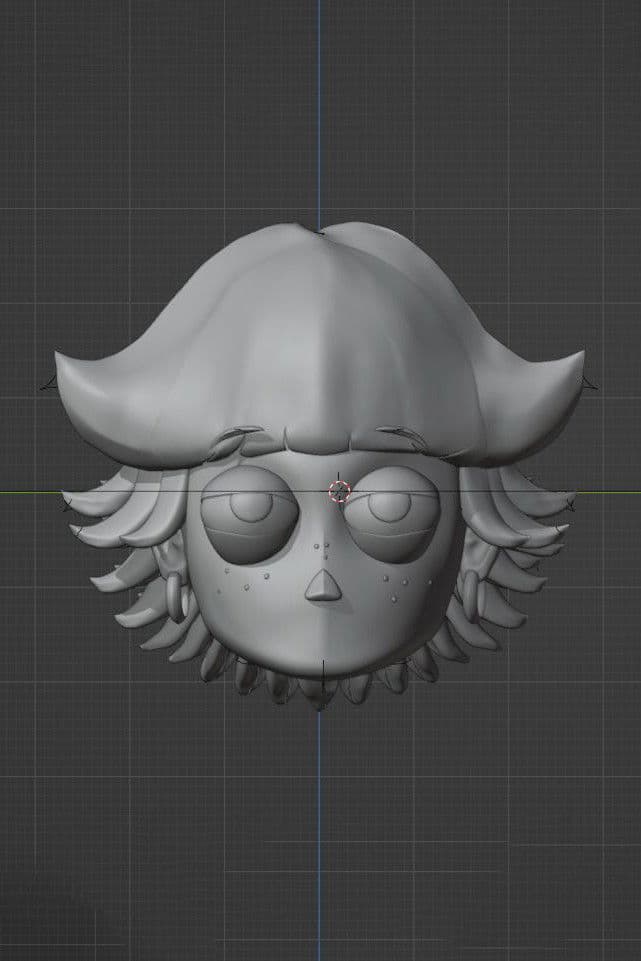Click the hair strand directly below the chin
The width and height of the screenshot is (641, 961).
click(320, 695)
